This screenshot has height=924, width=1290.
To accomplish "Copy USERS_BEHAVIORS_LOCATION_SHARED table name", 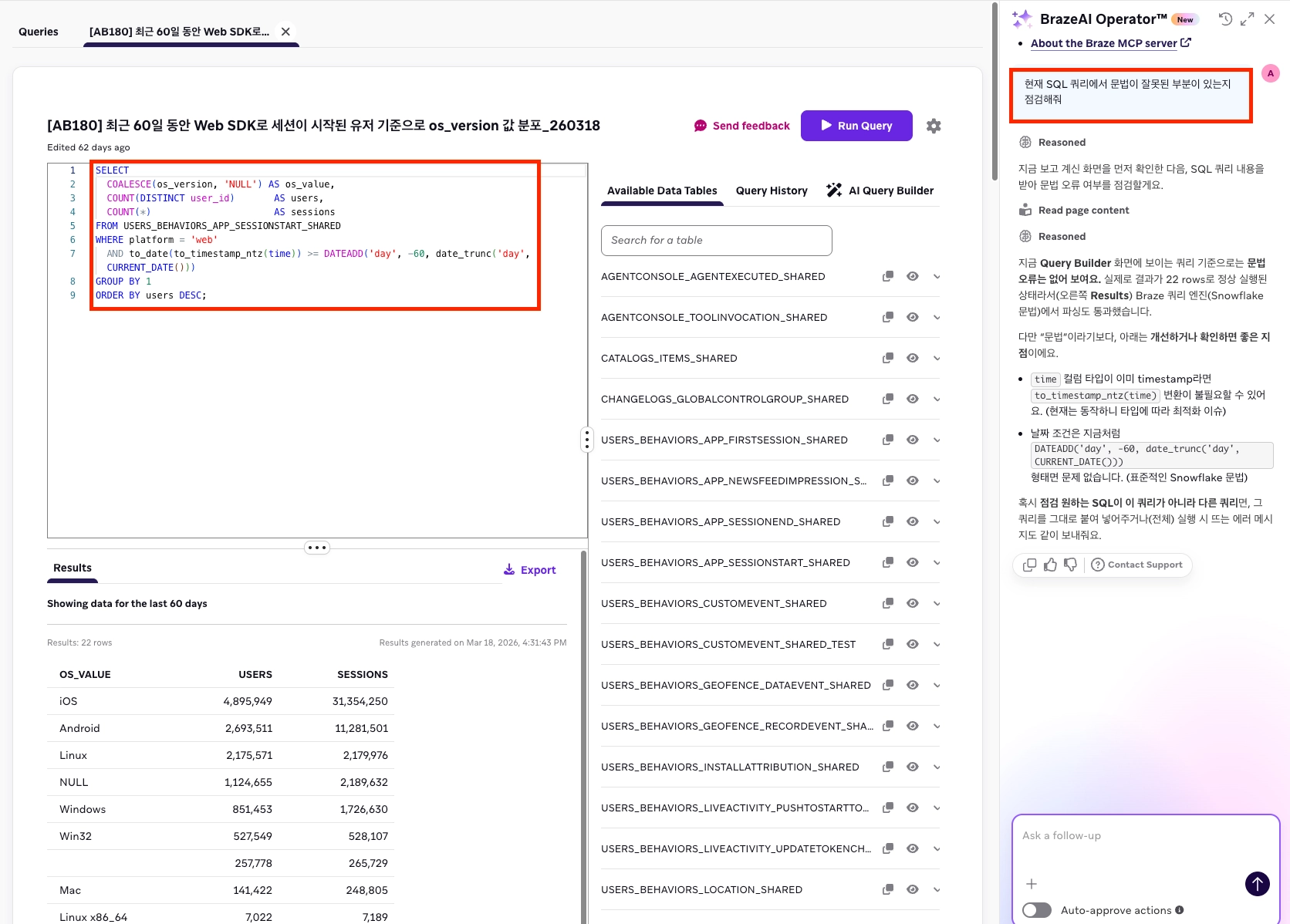I will 888,889.
